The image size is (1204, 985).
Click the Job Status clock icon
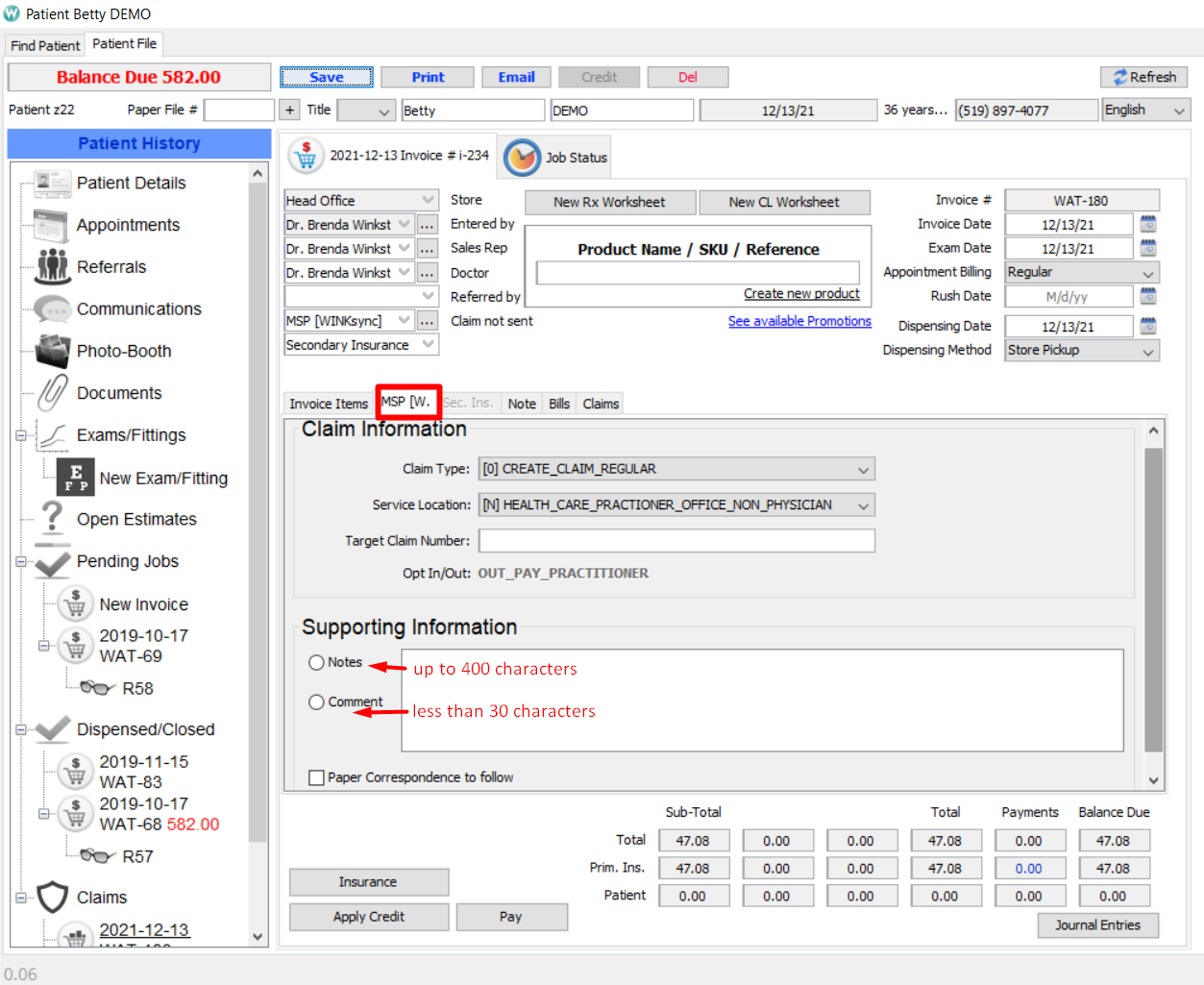[x=522, y=158]
